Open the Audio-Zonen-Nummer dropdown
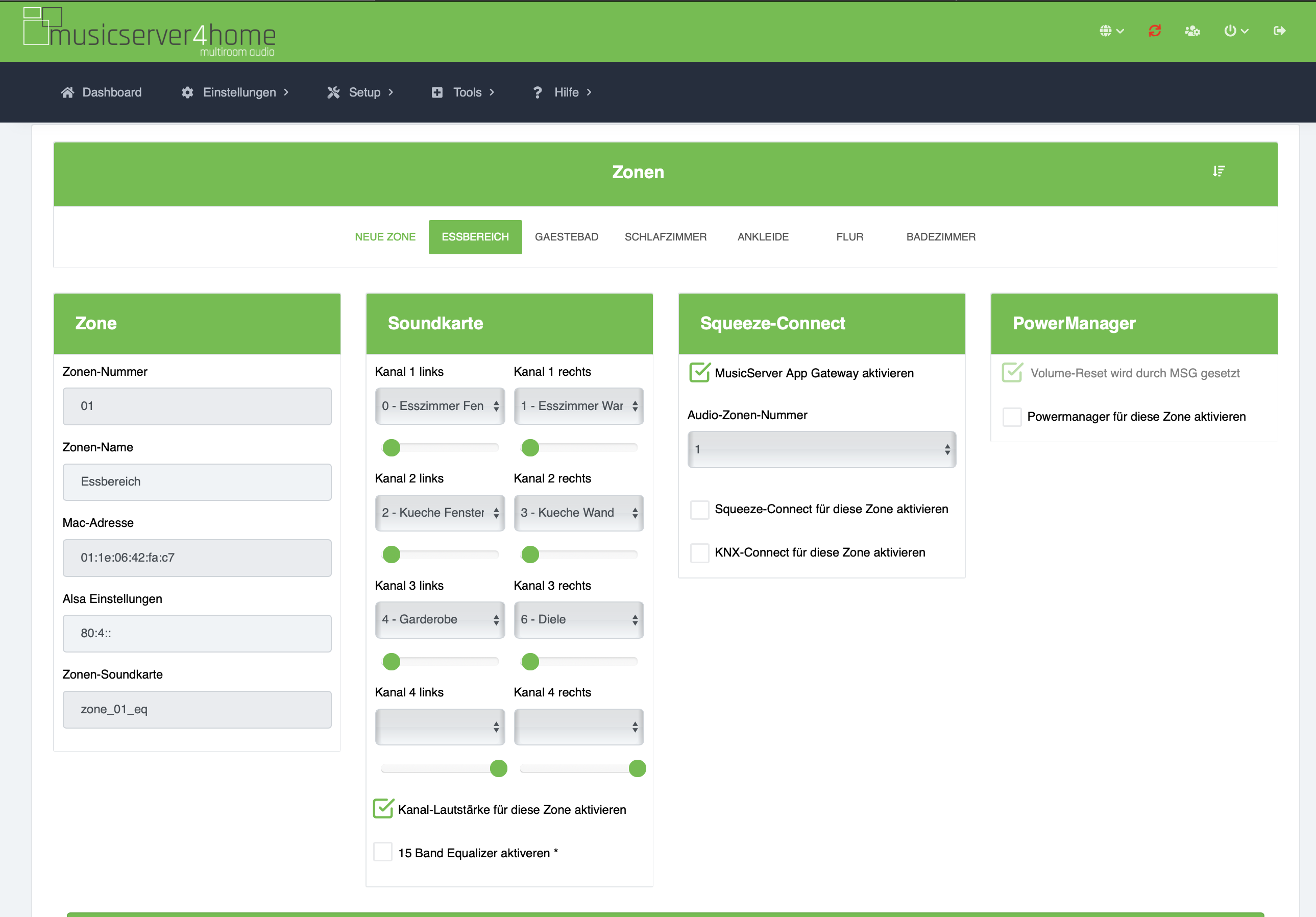1316x917 pixels. [821, 449]
